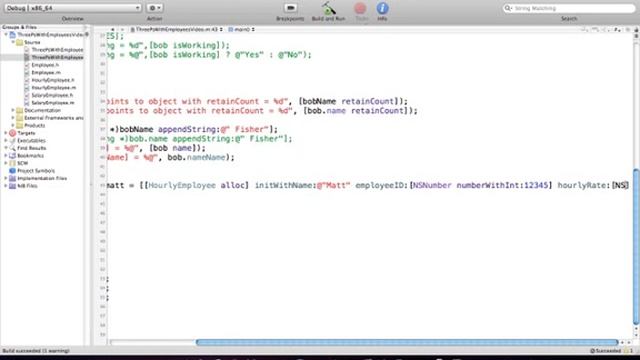Click the SalaryEmployee.m file icon
The width and height of the screenshot is (640, 360).
tap(27, 102)
